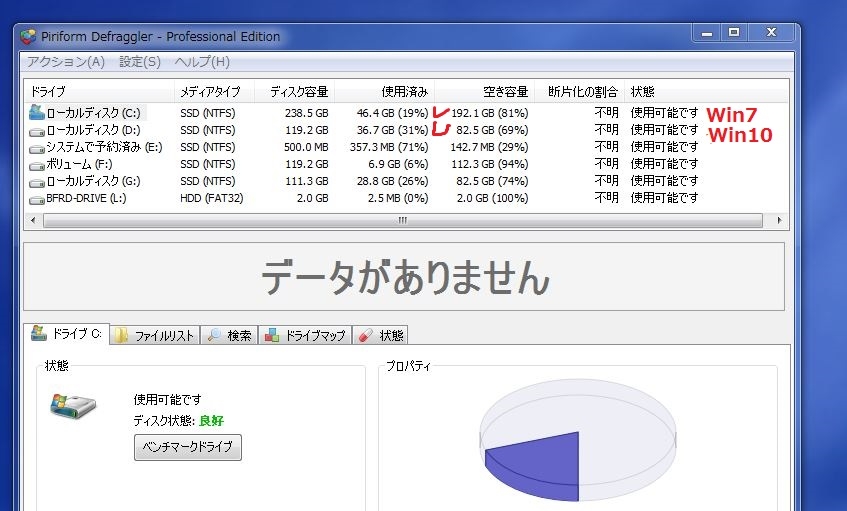Click the 500.0 MB capacity cell
The width and height of the screenshot is (847, 511).
pyautogui.click(x=306, y=147)
